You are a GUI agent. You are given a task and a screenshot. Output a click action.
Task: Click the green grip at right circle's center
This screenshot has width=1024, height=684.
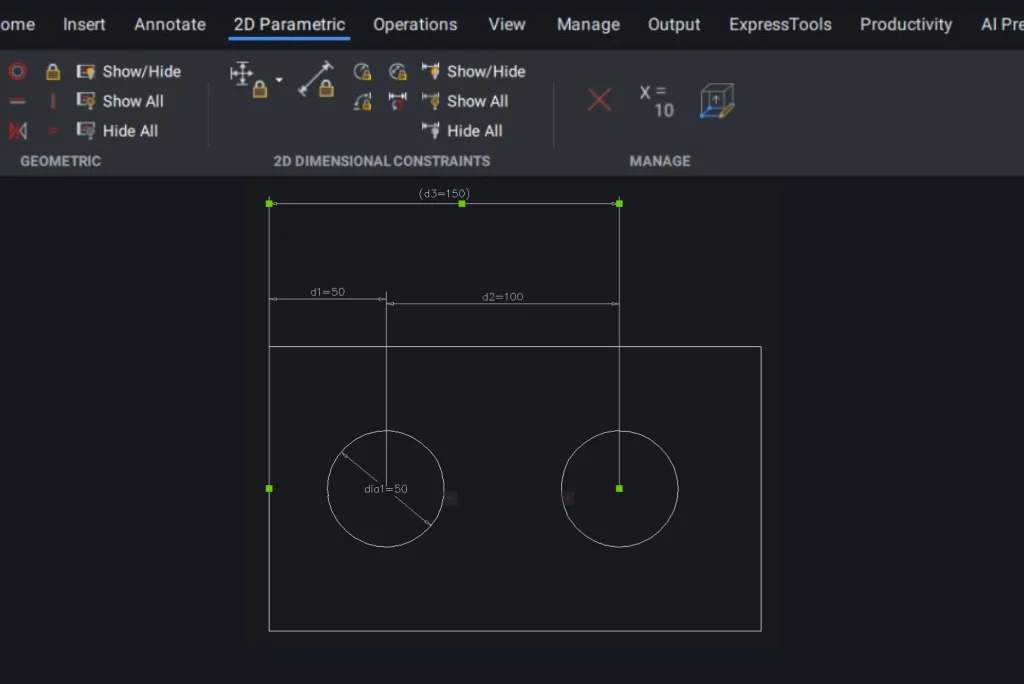point(619,489)
